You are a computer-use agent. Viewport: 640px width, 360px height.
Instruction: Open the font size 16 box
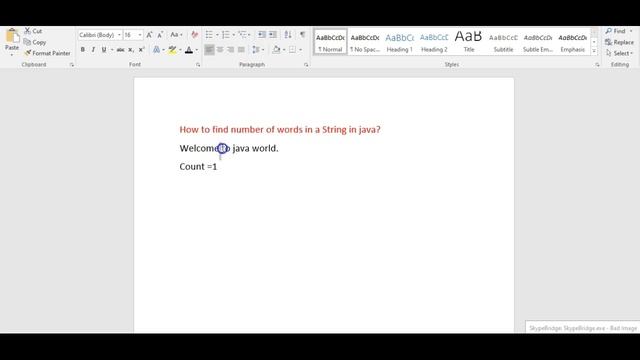(x=133, y=35)
